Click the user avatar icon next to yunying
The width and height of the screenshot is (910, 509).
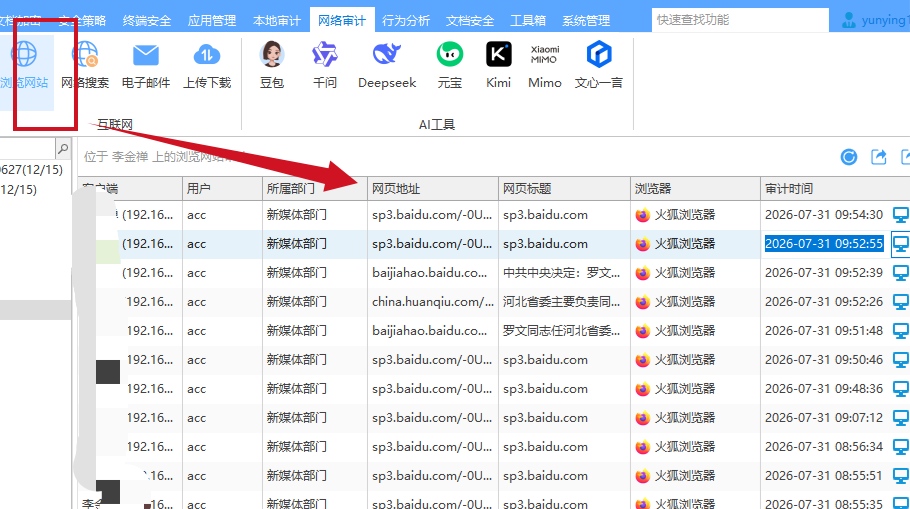click(x=848, y=20)
